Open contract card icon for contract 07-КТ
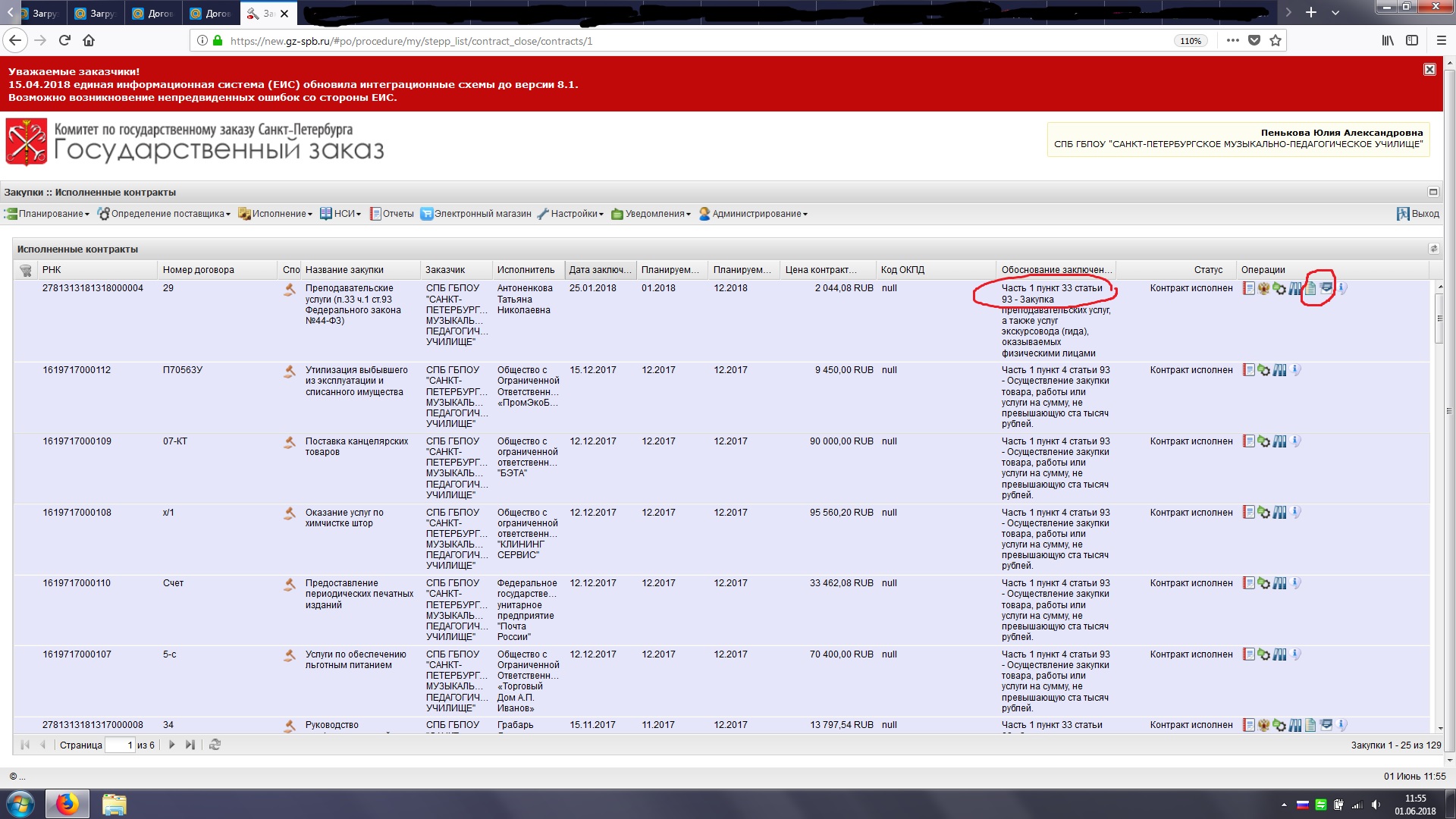The height and width of the screenshot is (819, 1456). (x=1248, y=441)
